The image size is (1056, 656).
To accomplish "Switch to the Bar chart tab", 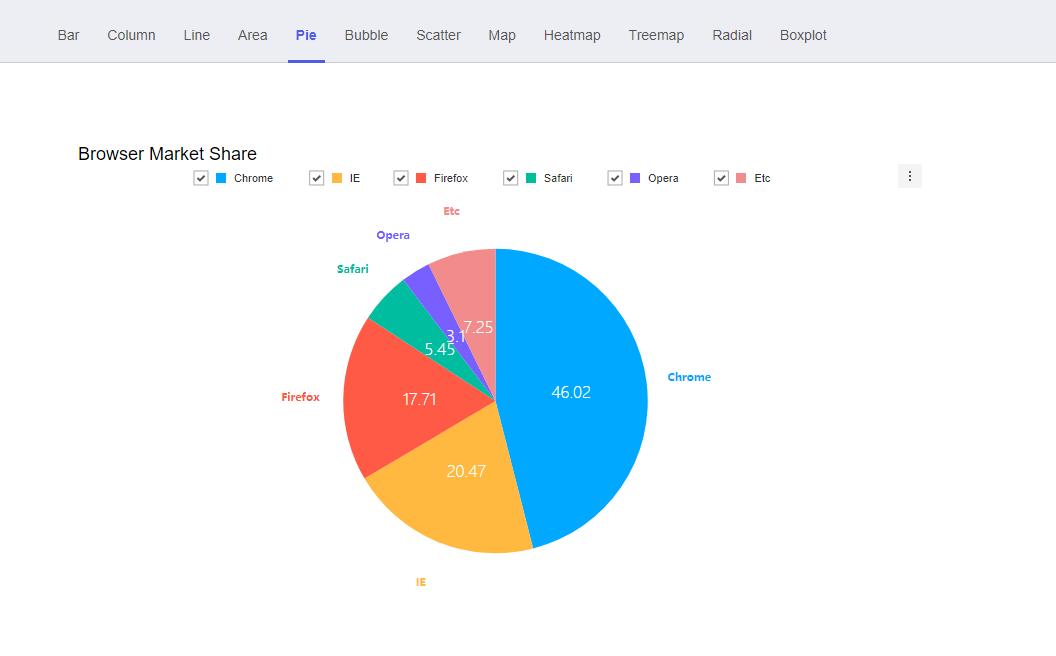I will 69,35.
